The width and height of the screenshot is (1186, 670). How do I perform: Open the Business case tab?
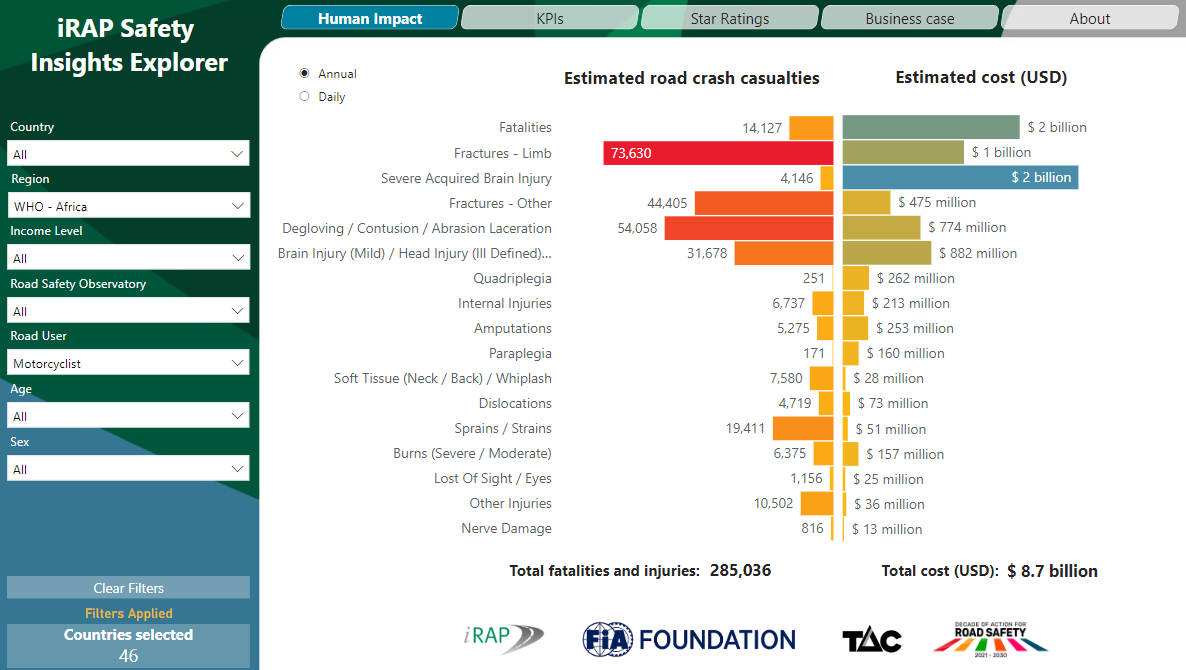coord(910,18)
